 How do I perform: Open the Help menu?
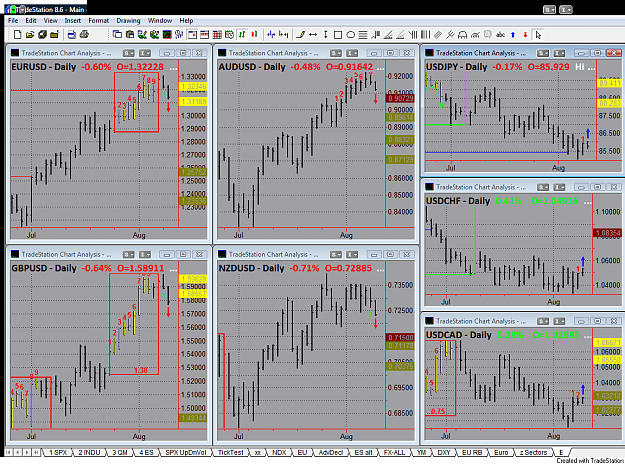(x=186, y=21)
